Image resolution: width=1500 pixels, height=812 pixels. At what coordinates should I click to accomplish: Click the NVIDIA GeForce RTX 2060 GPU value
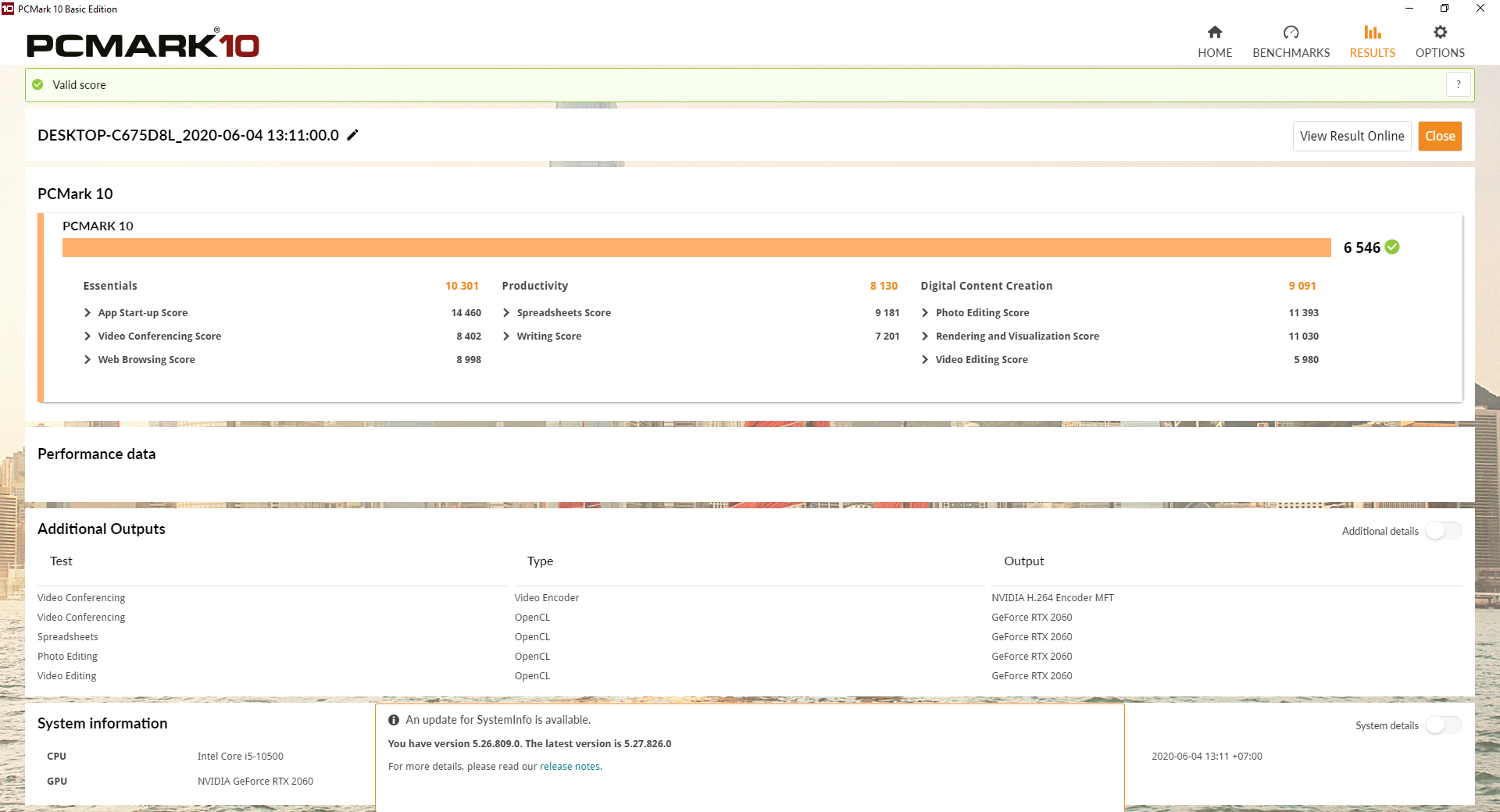[x=255, y=782]
